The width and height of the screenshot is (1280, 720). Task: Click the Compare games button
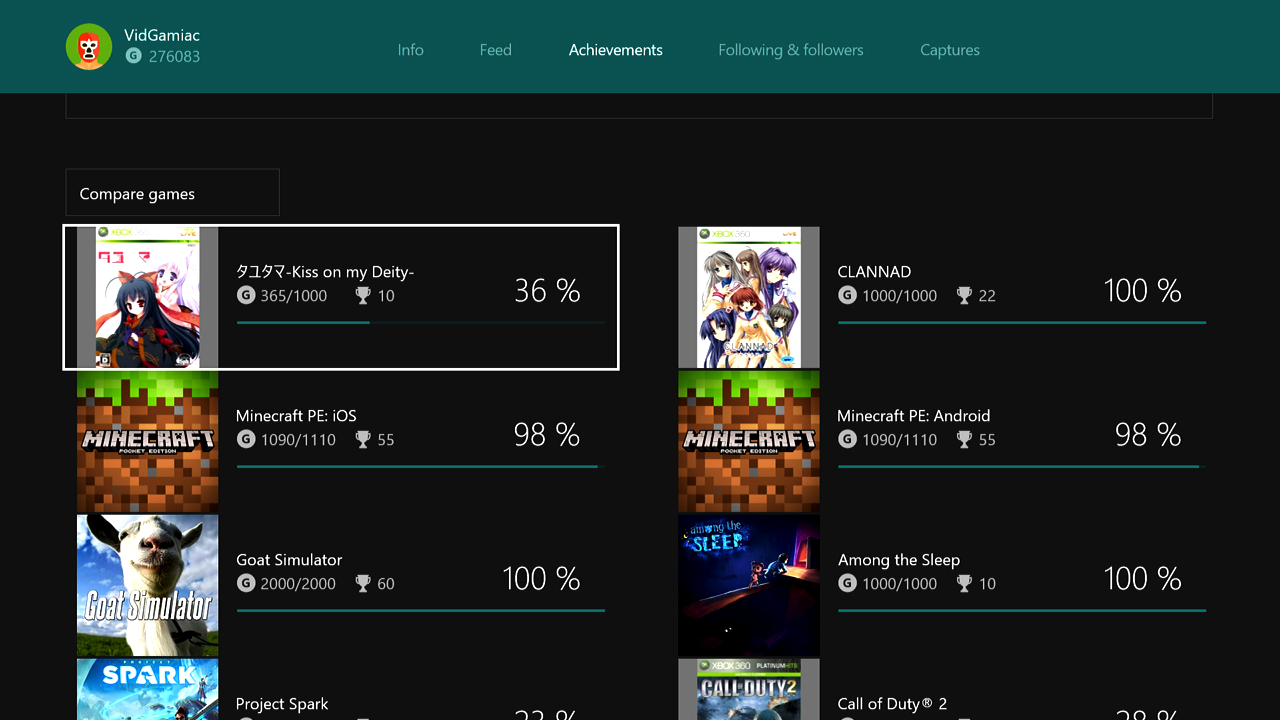coord(172,193)
